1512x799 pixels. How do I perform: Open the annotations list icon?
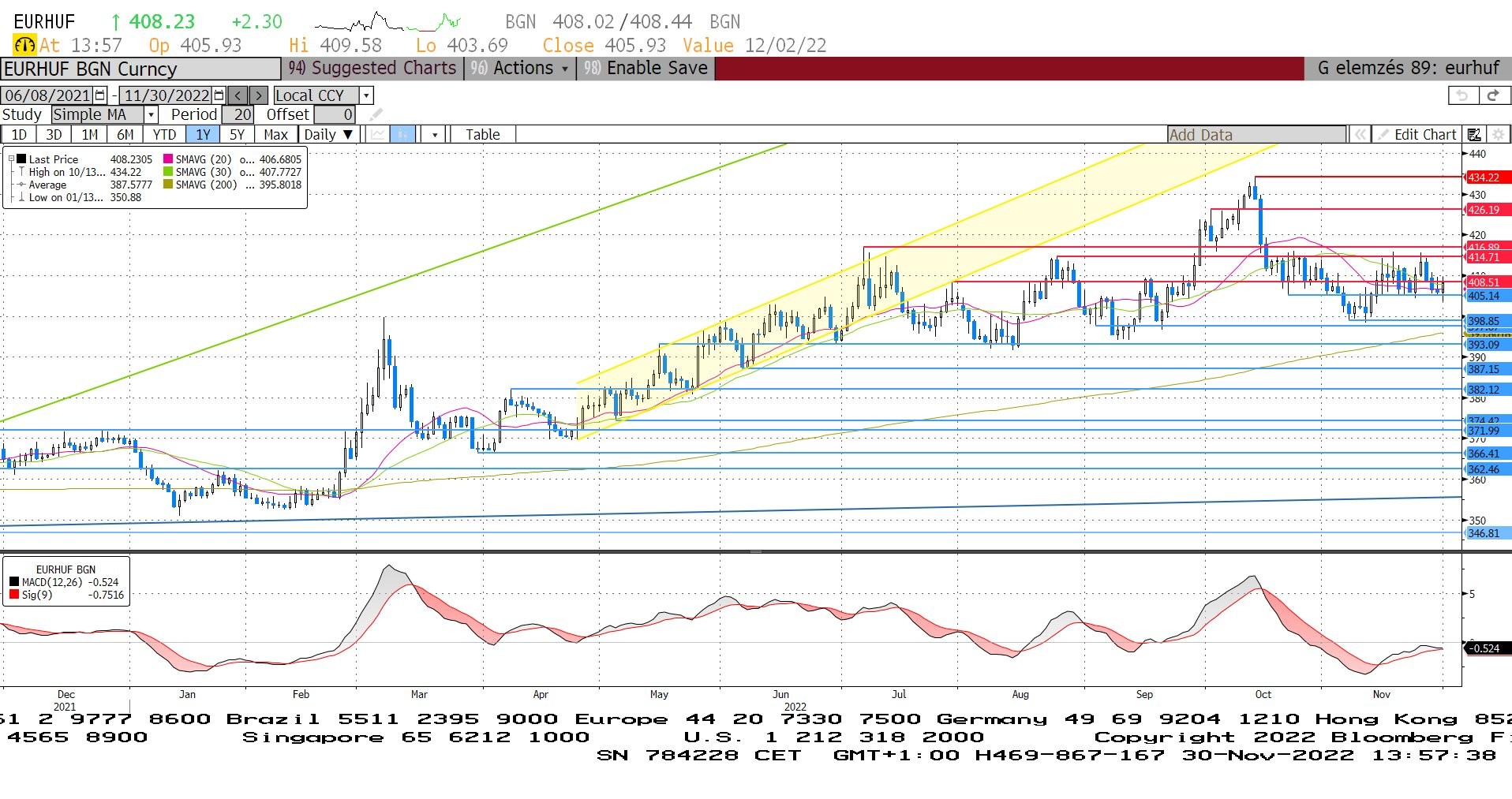coord(1474,135)
